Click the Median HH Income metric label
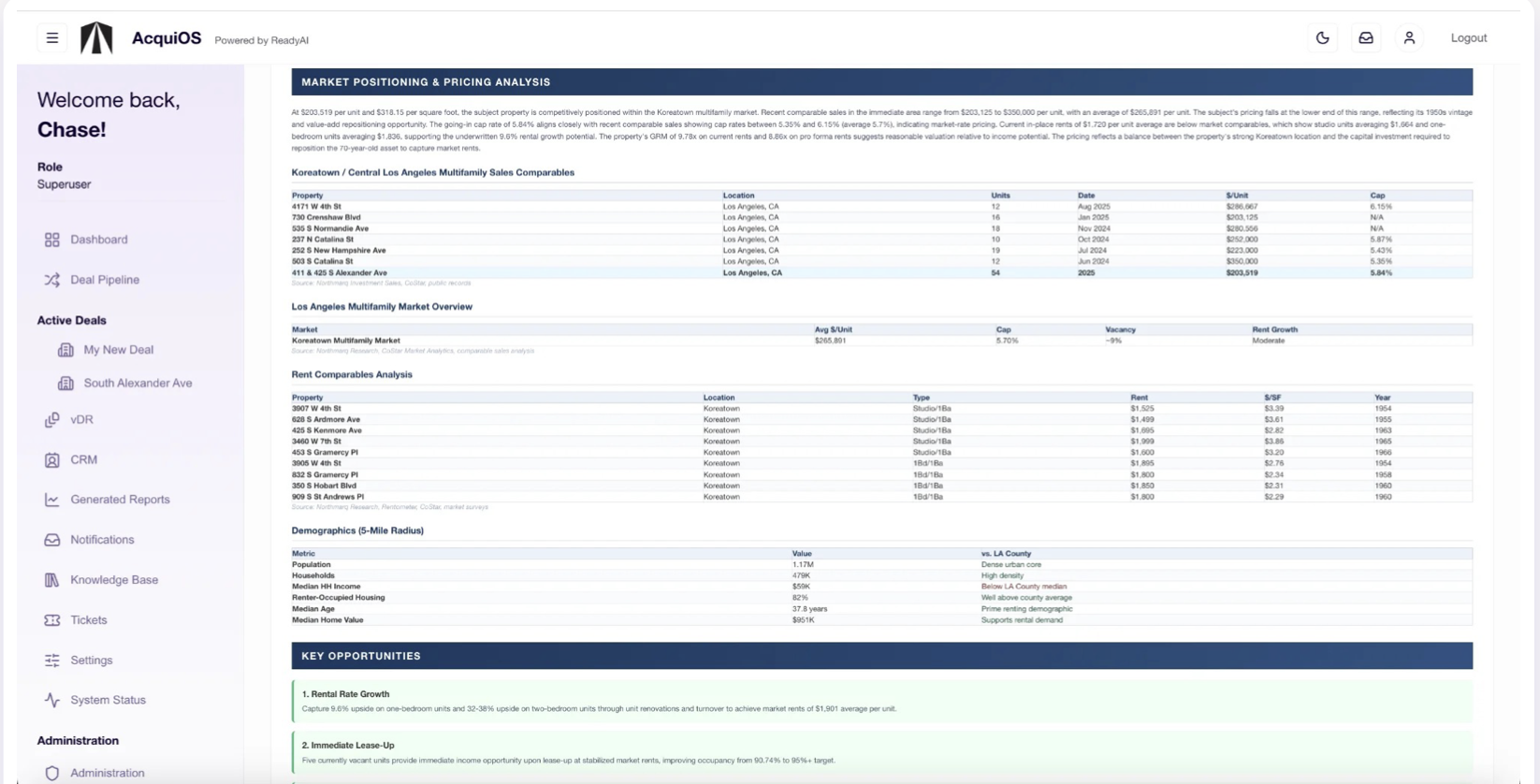Image resolution: width=1540 pixels, height=784 pixels. pyautogui.click(x=326, y=587)
